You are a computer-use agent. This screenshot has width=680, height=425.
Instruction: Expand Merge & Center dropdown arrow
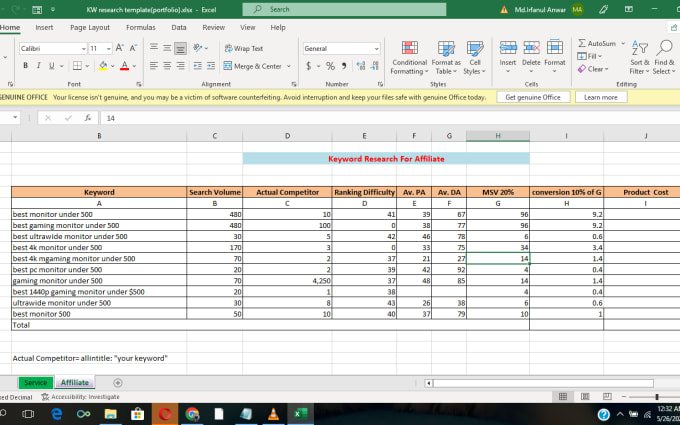[289, 66]
